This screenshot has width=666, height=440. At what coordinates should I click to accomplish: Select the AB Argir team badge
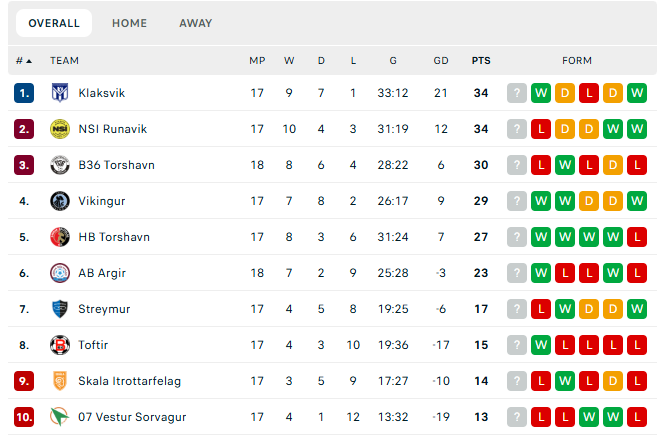(x=60, y=273)
